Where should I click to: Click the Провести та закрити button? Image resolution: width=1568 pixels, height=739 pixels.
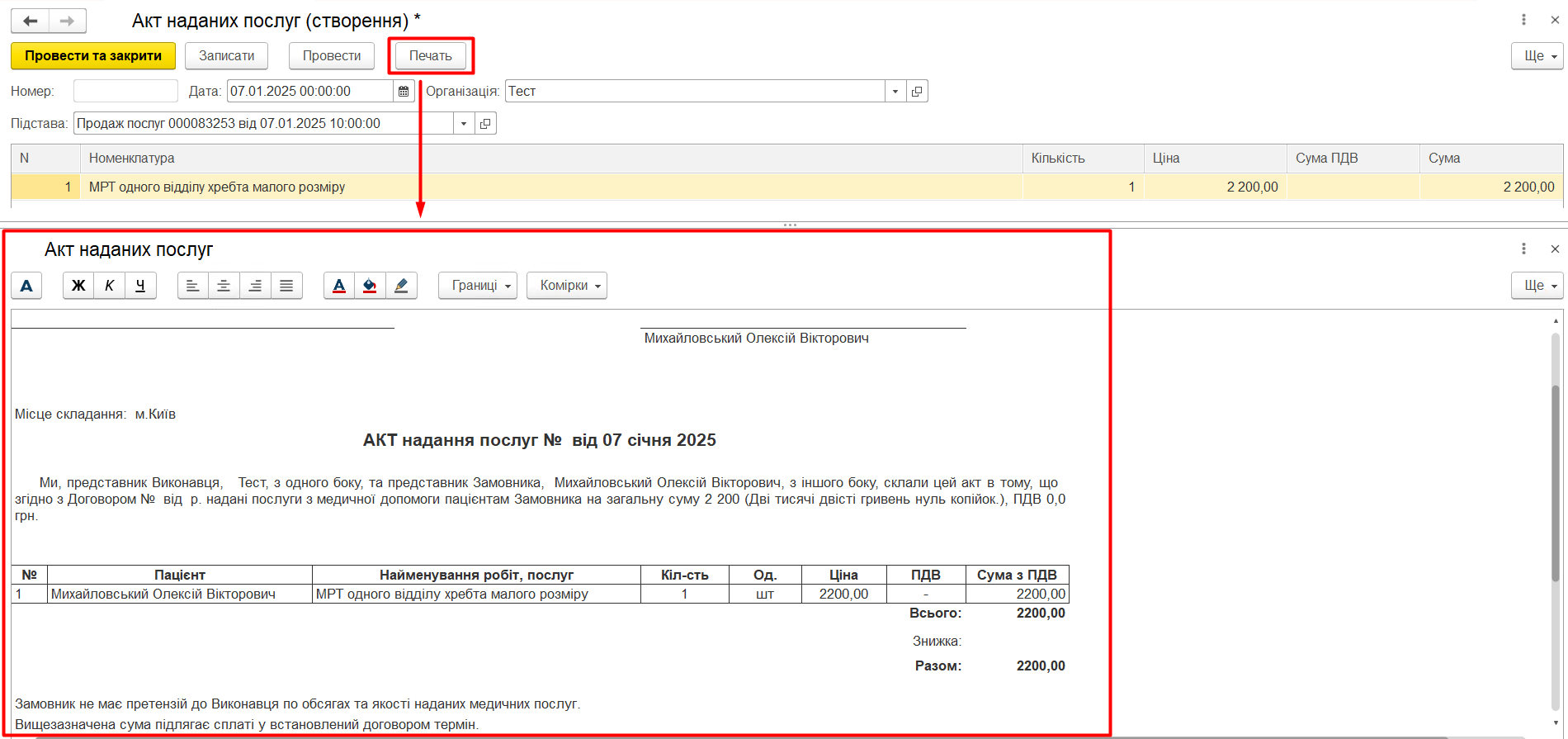pyautogui.click(x=93, y=56)
